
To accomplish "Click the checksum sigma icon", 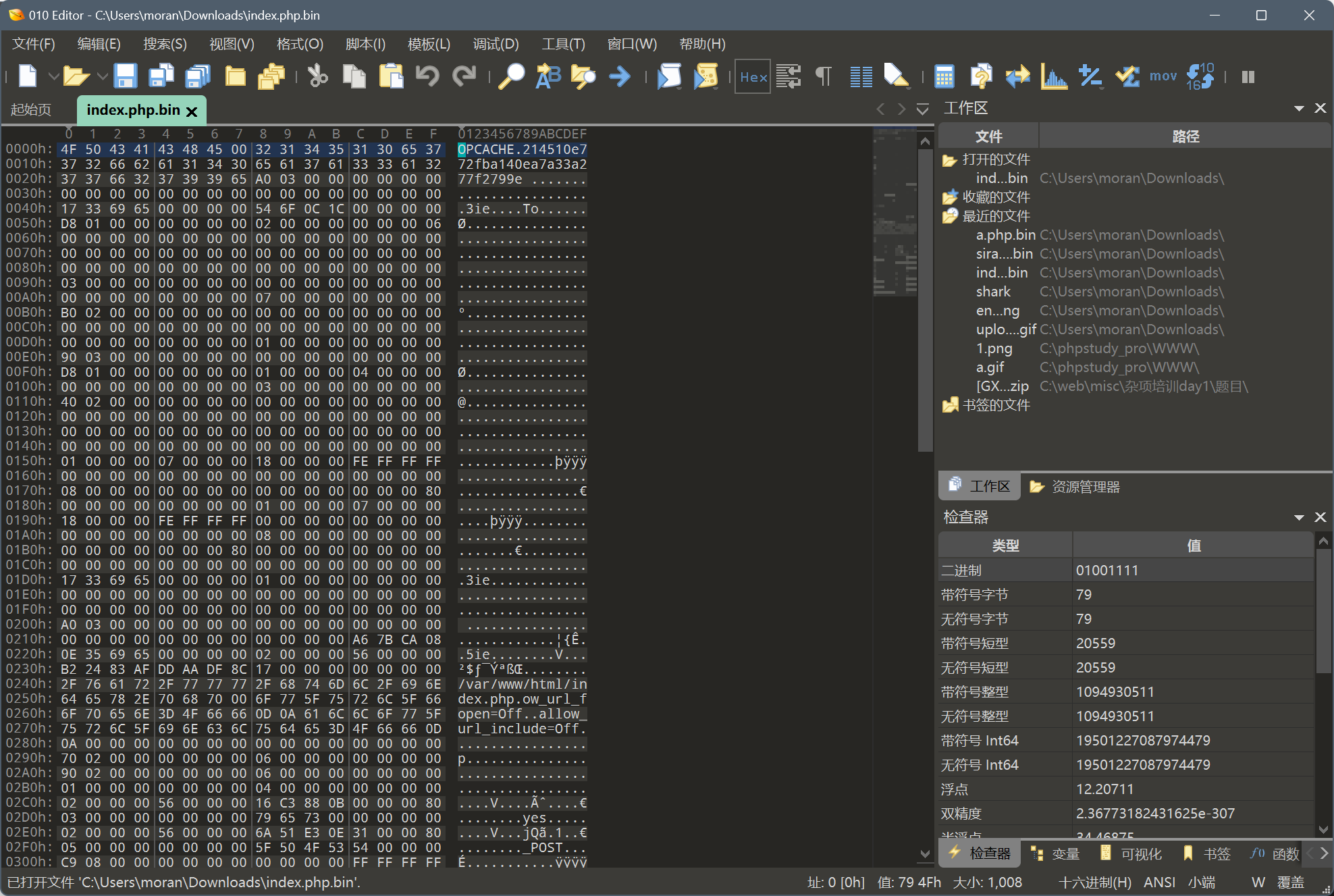I will tap(1127, 77).
